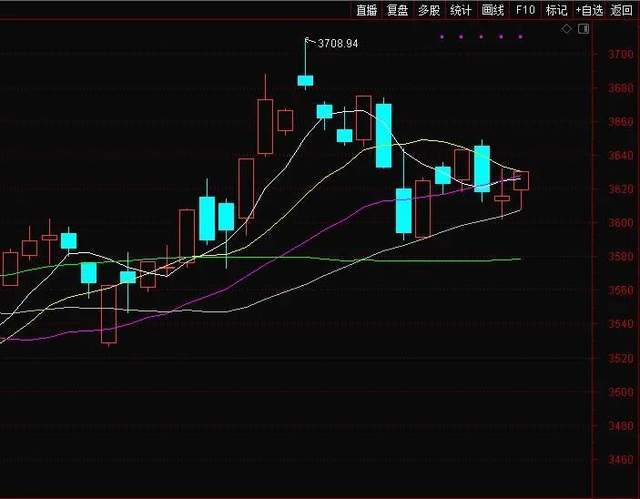Click the 3708.94 high price label
Viewport: 640px width, 499px height.
pos(337,44)
